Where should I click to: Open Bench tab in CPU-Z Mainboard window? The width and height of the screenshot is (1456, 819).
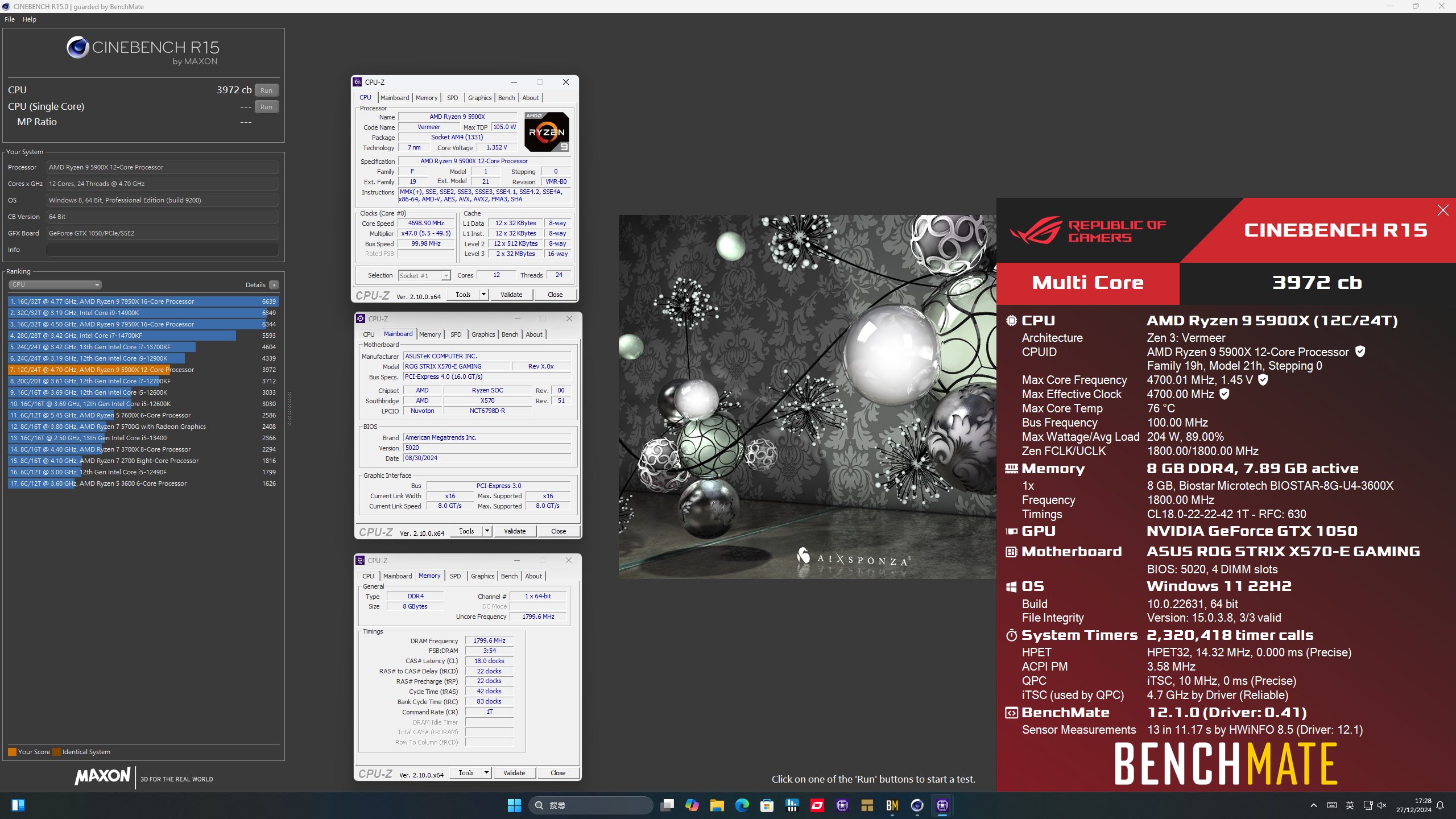pos(510,334)
